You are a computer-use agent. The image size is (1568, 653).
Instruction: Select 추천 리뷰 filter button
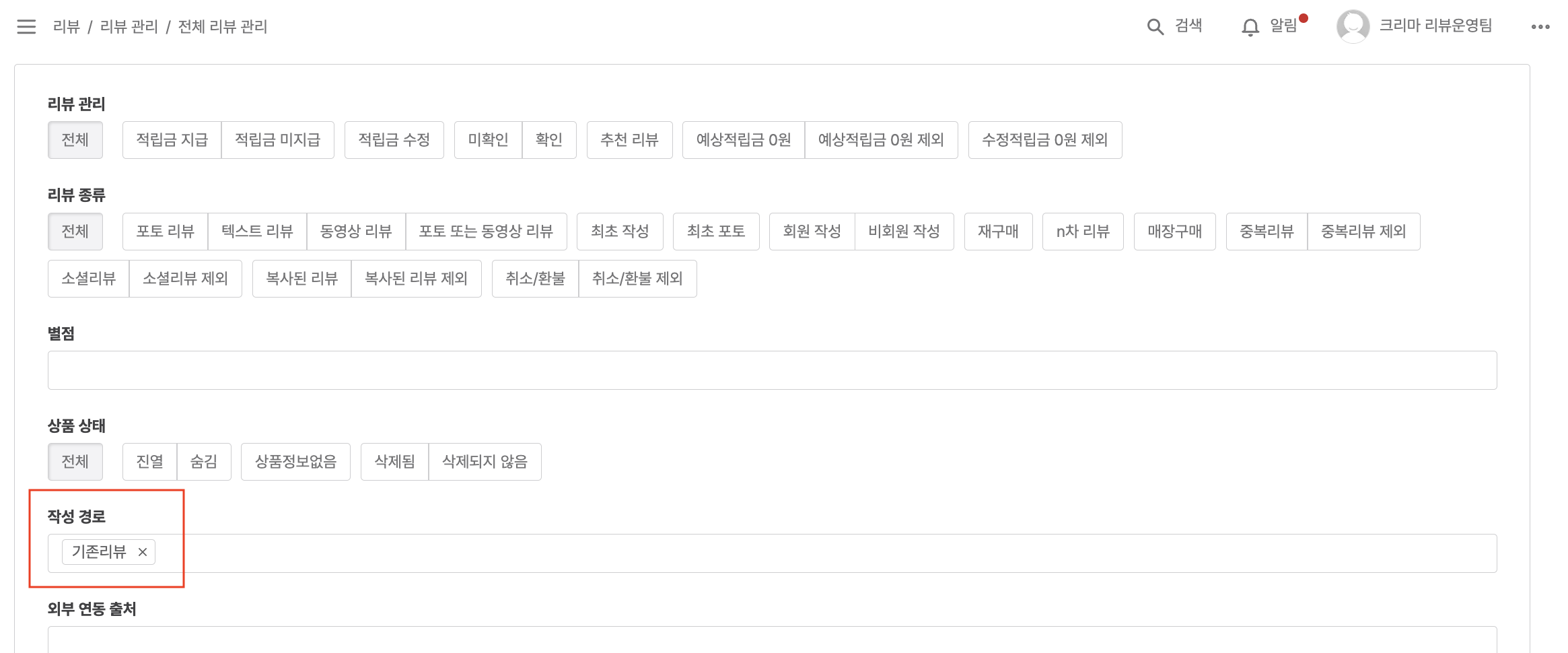629,140
